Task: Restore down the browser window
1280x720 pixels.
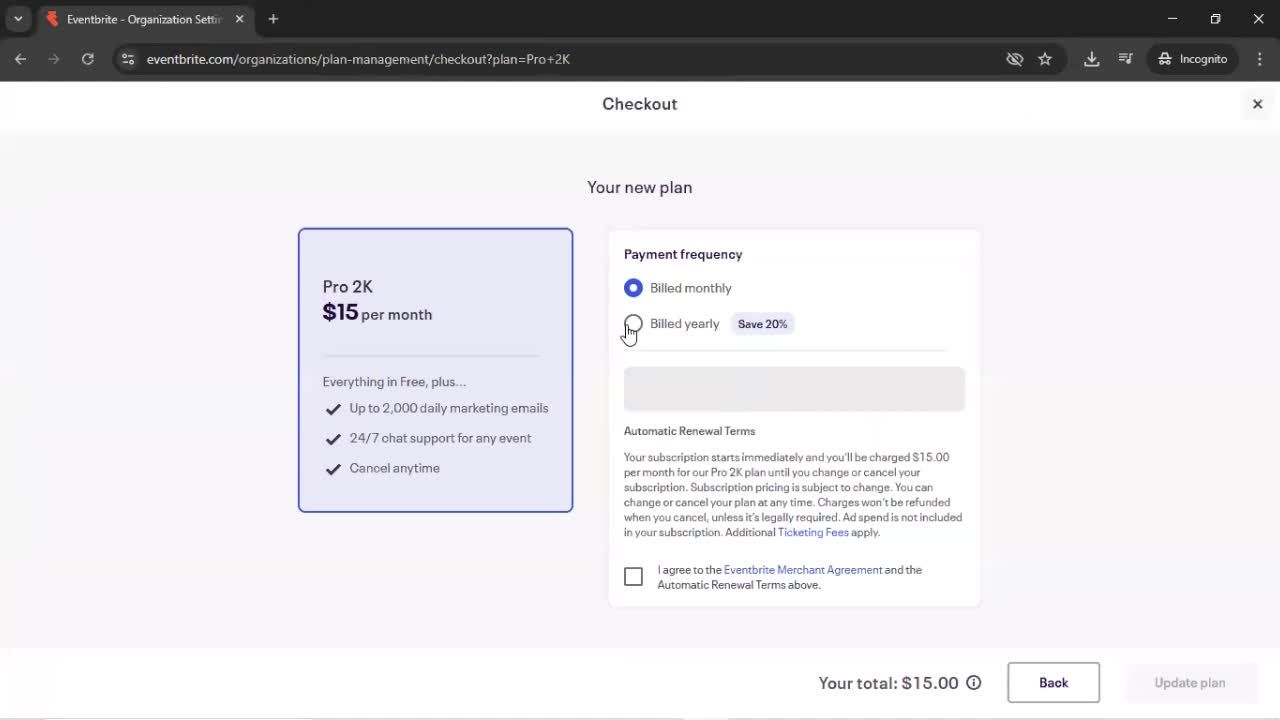Action: [x=1215, y=19]
